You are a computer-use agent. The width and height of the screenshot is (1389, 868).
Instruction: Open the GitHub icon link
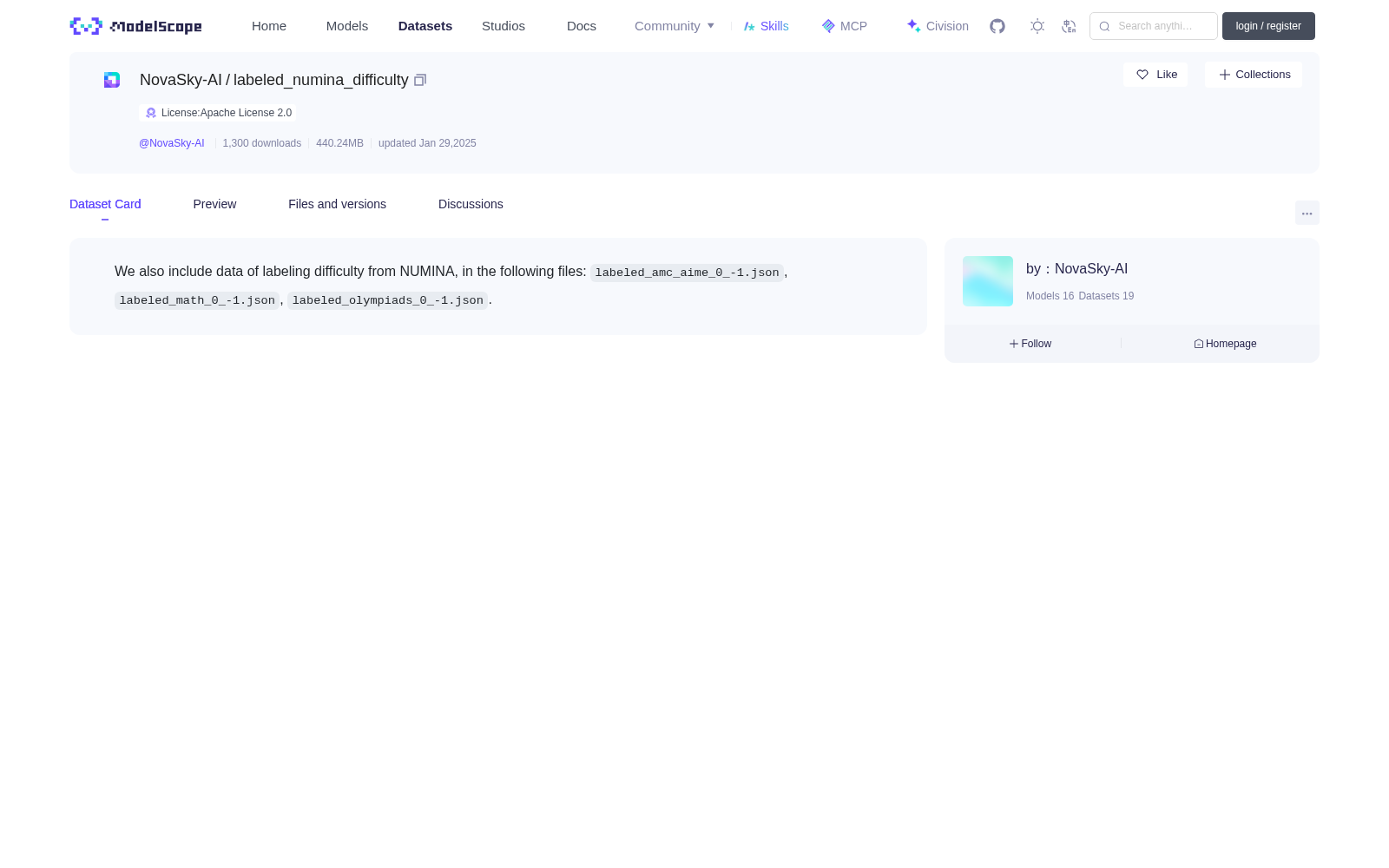point(997,26)
